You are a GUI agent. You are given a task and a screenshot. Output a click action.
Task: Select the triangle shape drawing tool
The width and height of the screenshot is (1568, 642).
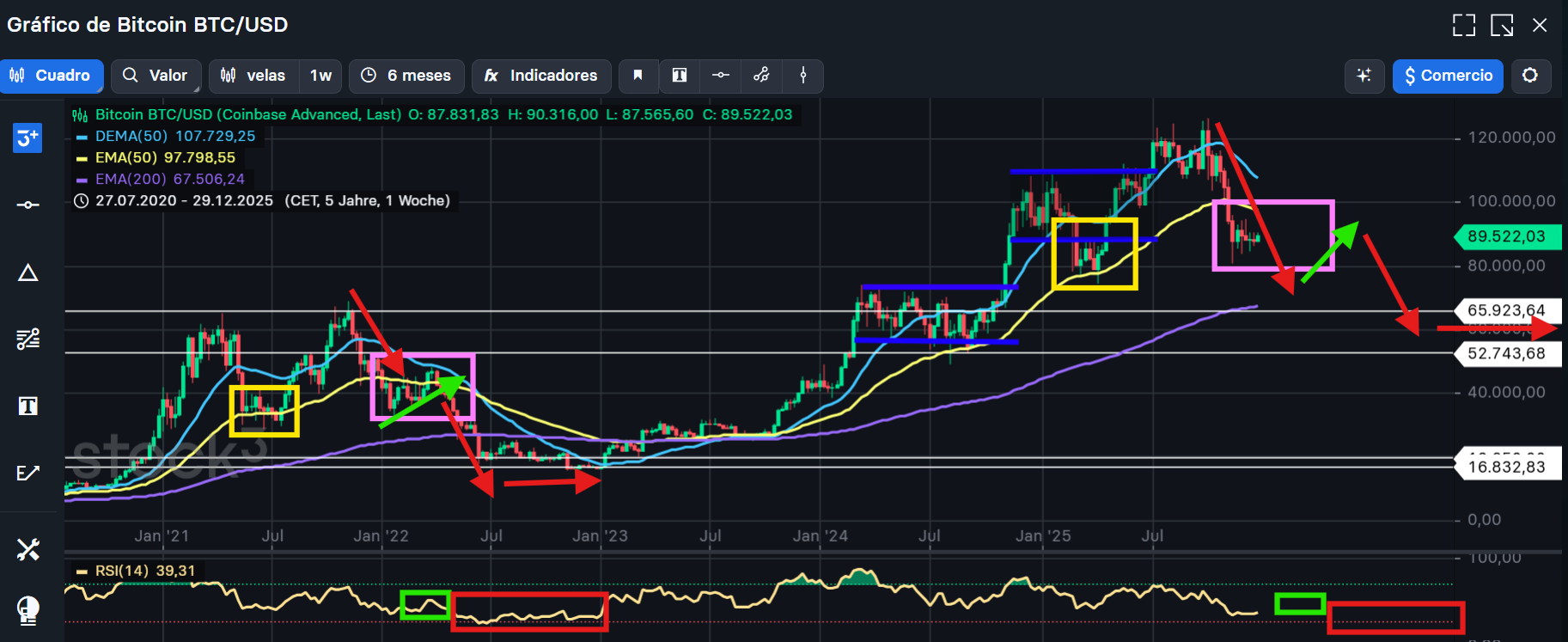click(27, 273)
